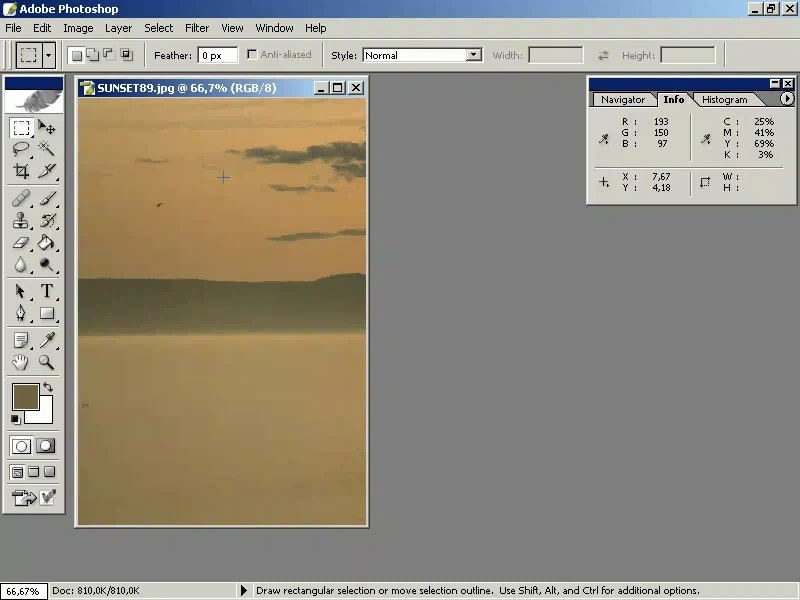Image resolution: width=800 pixels, height=600 pixels.
Task: Select the Eyedropper tool
Action: tap(46, 340)
